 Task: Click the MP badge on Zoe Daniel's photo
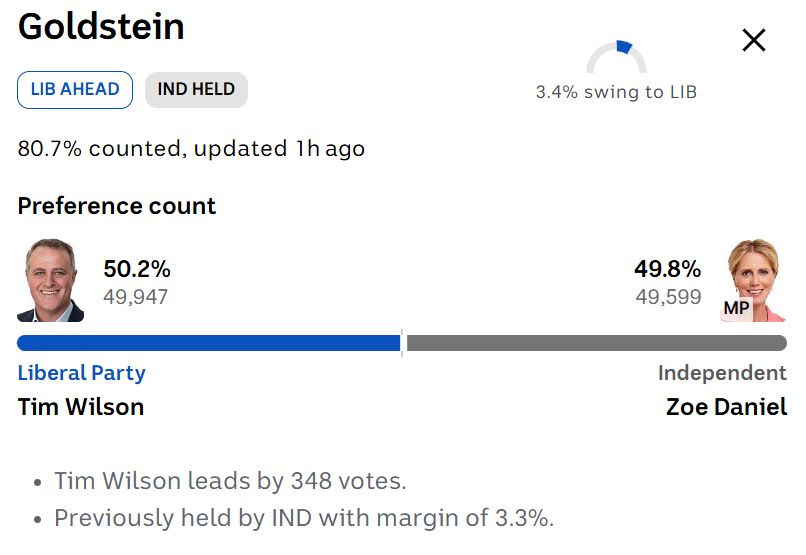coord(736,308)
